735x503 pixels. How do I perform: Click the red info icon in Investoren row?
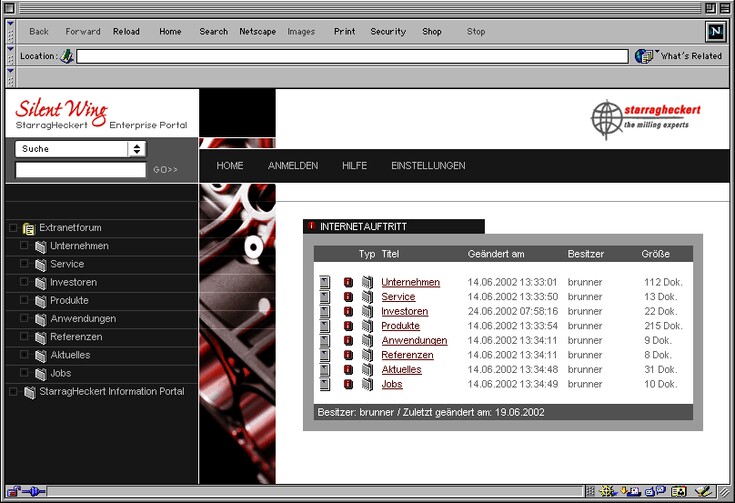point(348,311)
